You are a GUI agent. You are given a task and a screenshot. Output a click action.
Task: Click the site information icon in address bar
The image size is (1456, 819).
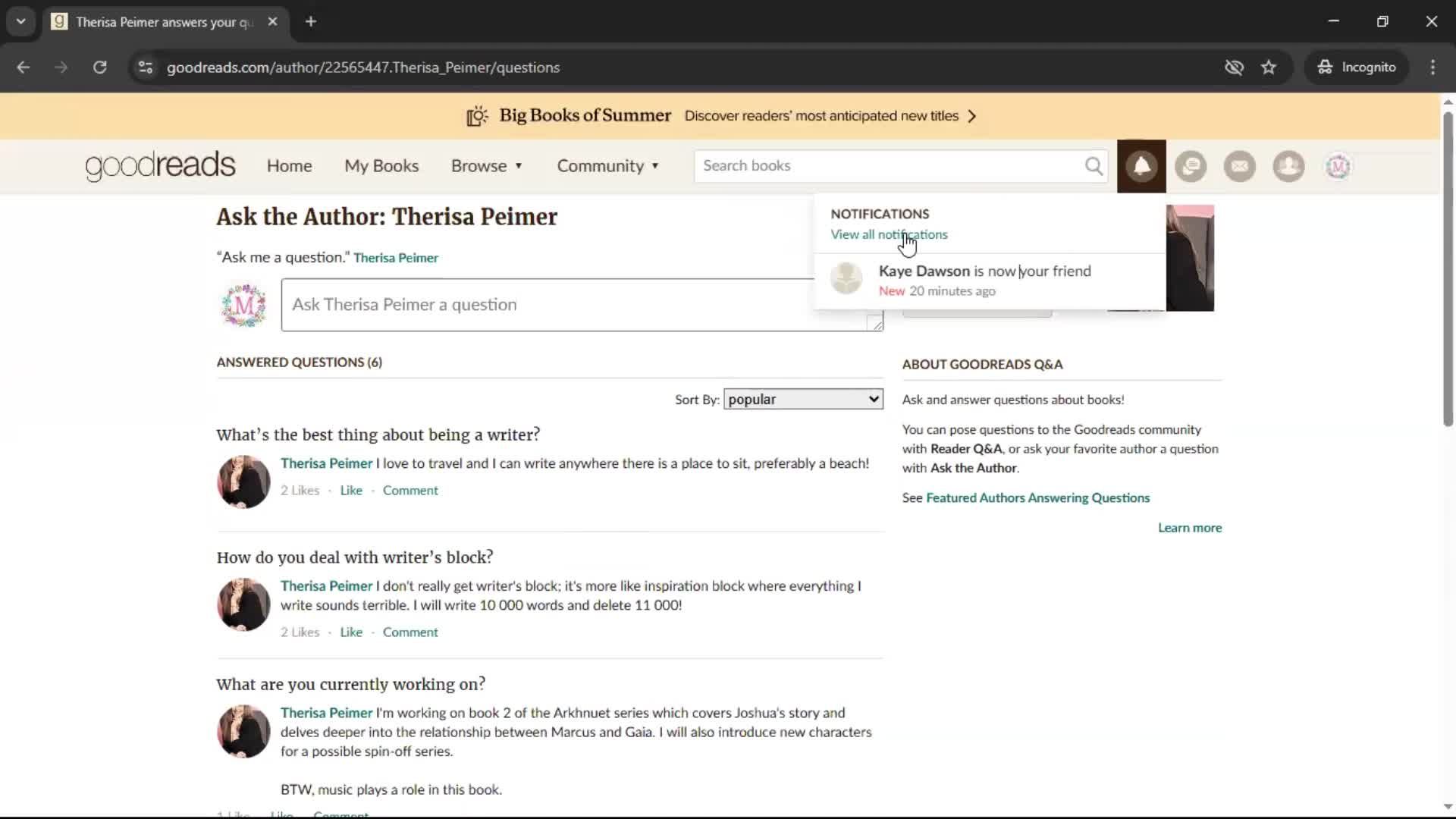[146, 67]
